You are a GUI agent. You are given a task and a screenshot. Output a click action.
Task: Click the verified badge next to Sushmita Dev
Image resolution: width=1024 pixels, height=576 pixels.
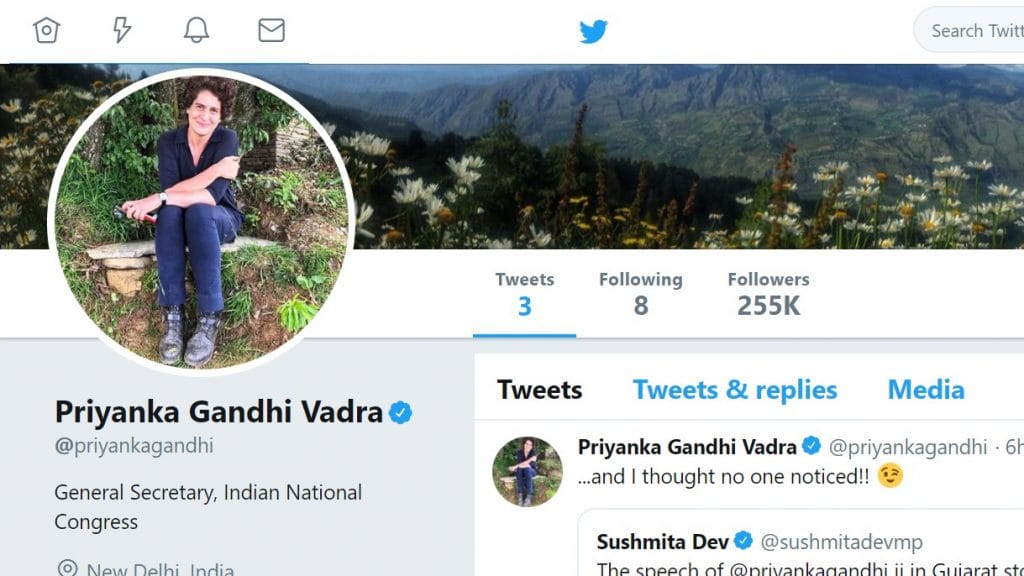point(742,541)
